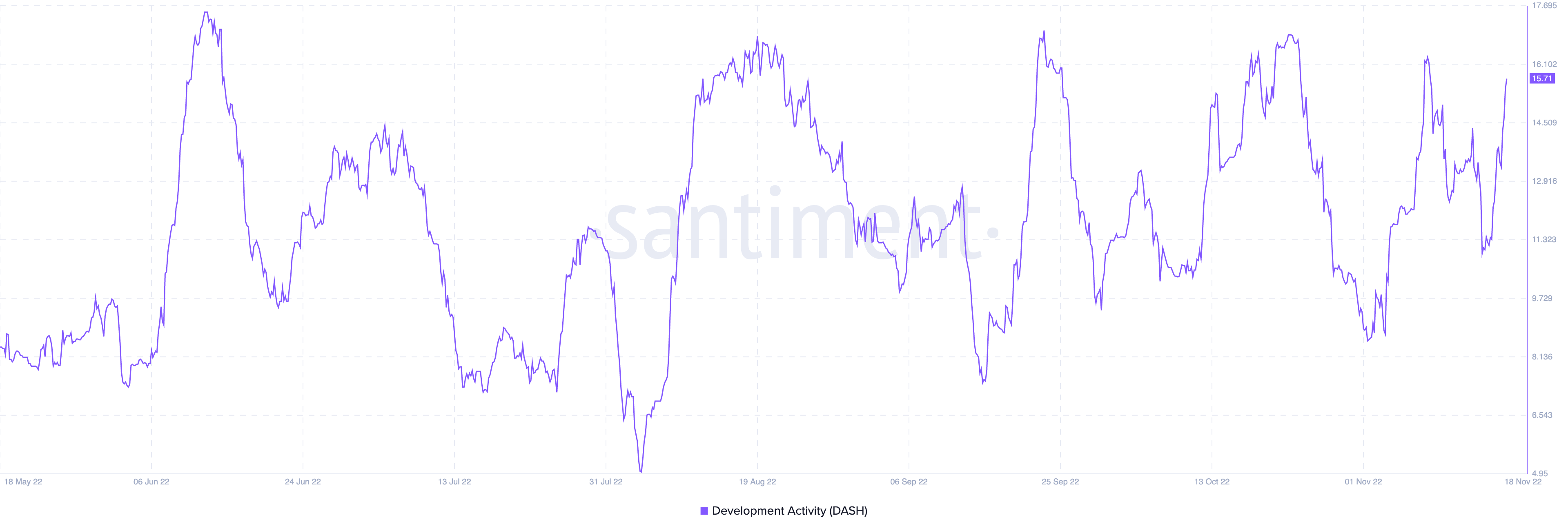This screenshot has width=1568, height=531.
Task: Click the 19 Aug 22 axis label
Action: [x=757, y=482]
